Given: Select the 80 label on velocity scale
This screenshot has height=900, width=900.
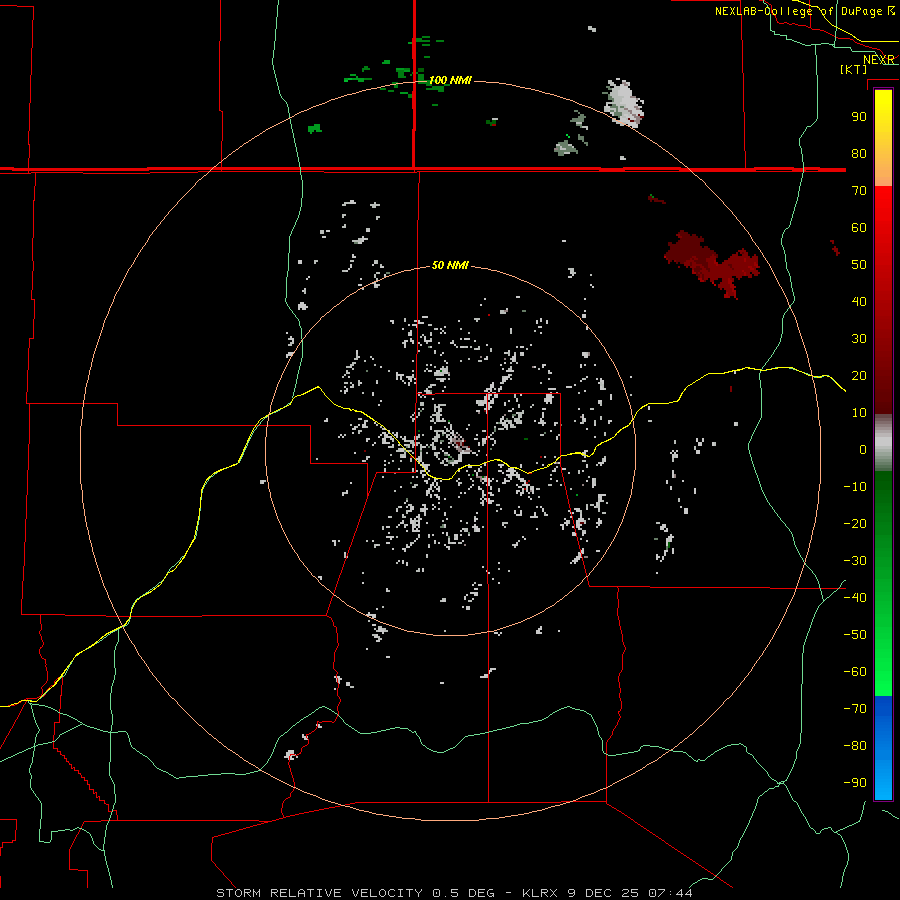Looking at the screenshot, I should pyautogui.click(x=859, y=153).
